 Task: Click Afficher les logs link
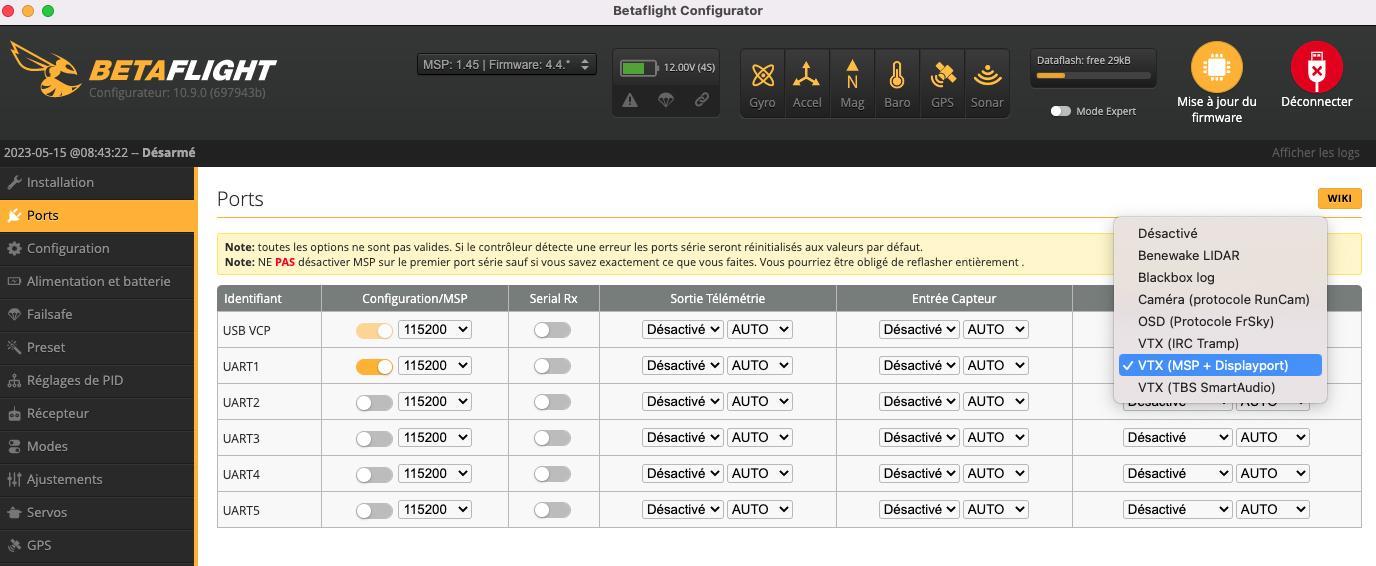coord(1315,152)
